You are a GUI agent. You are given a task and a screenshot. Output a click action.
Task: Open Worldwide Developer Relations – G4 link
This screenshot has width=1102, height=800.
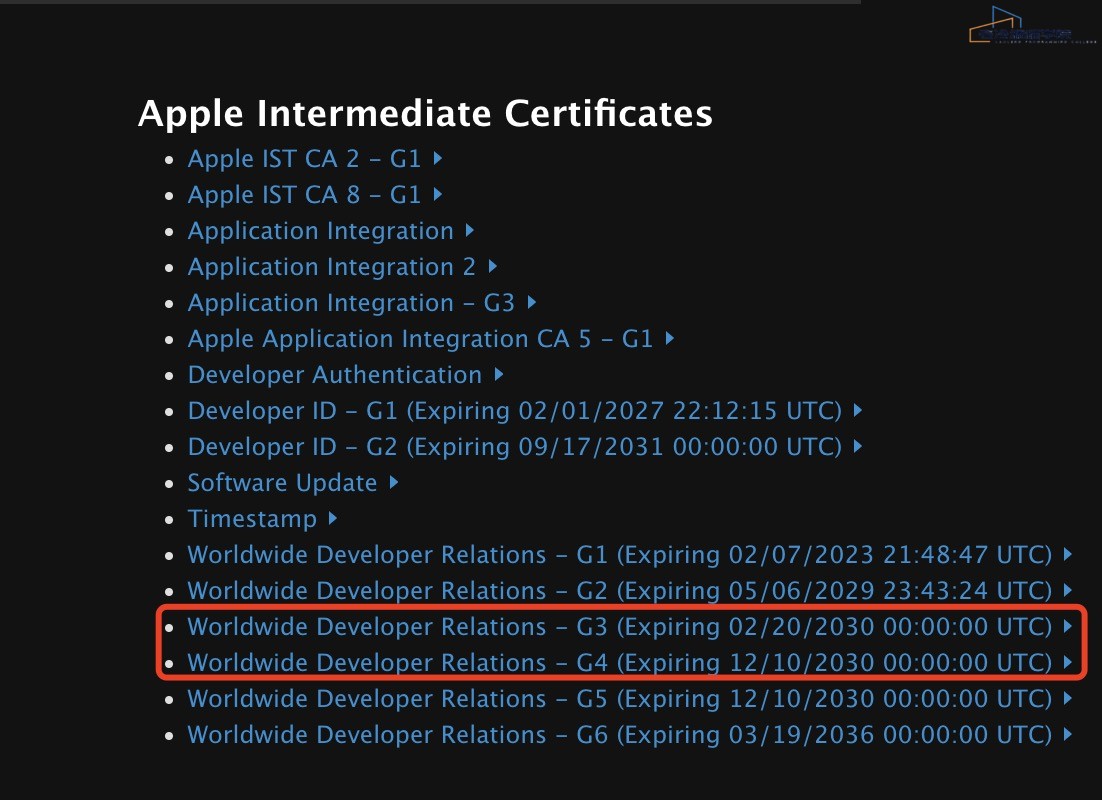tap(620, 663)
